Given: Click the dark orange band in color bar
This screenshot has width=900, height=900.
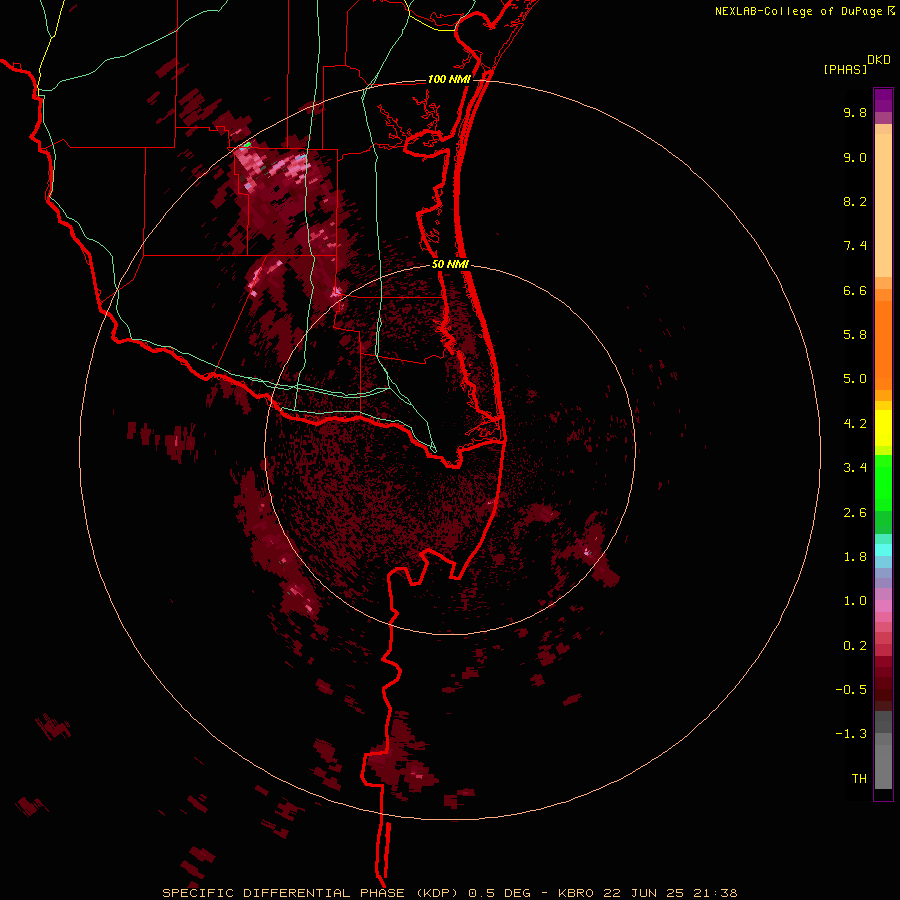Looking at the screenshot, I should point(883,346).
